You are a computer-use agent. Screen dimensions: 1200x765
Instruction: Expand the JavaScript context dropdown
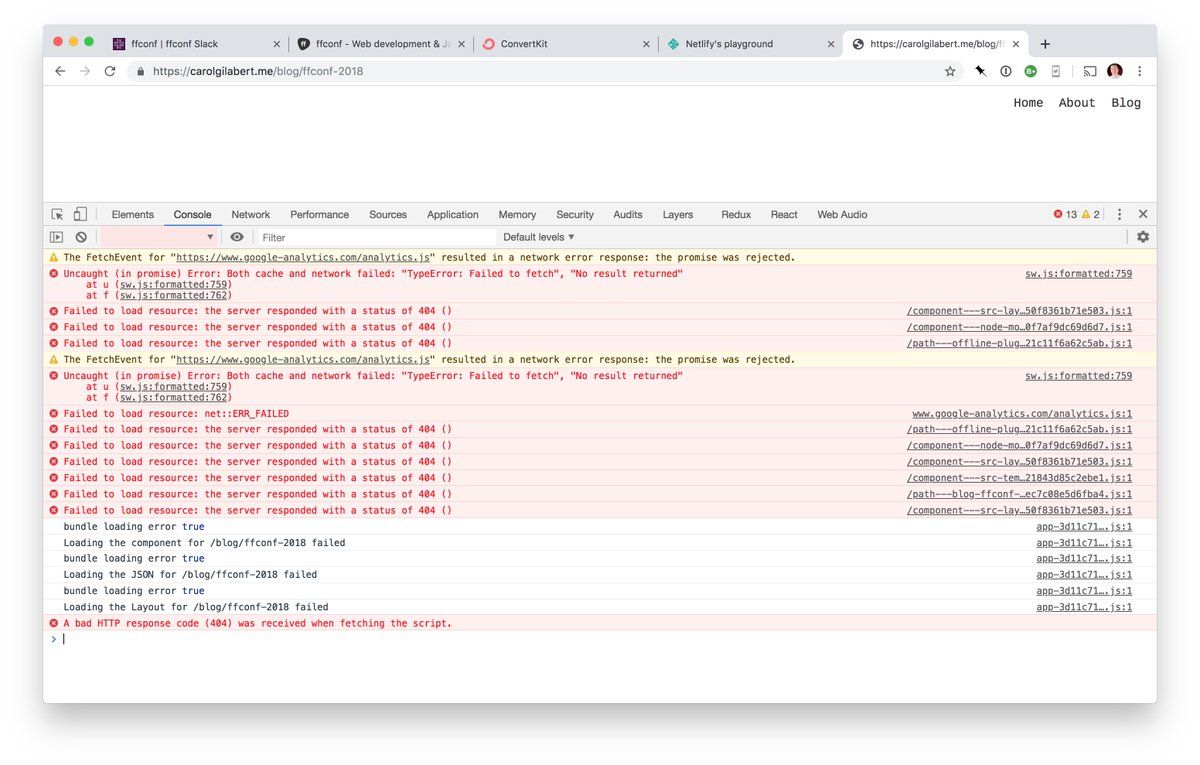(159, 237)
